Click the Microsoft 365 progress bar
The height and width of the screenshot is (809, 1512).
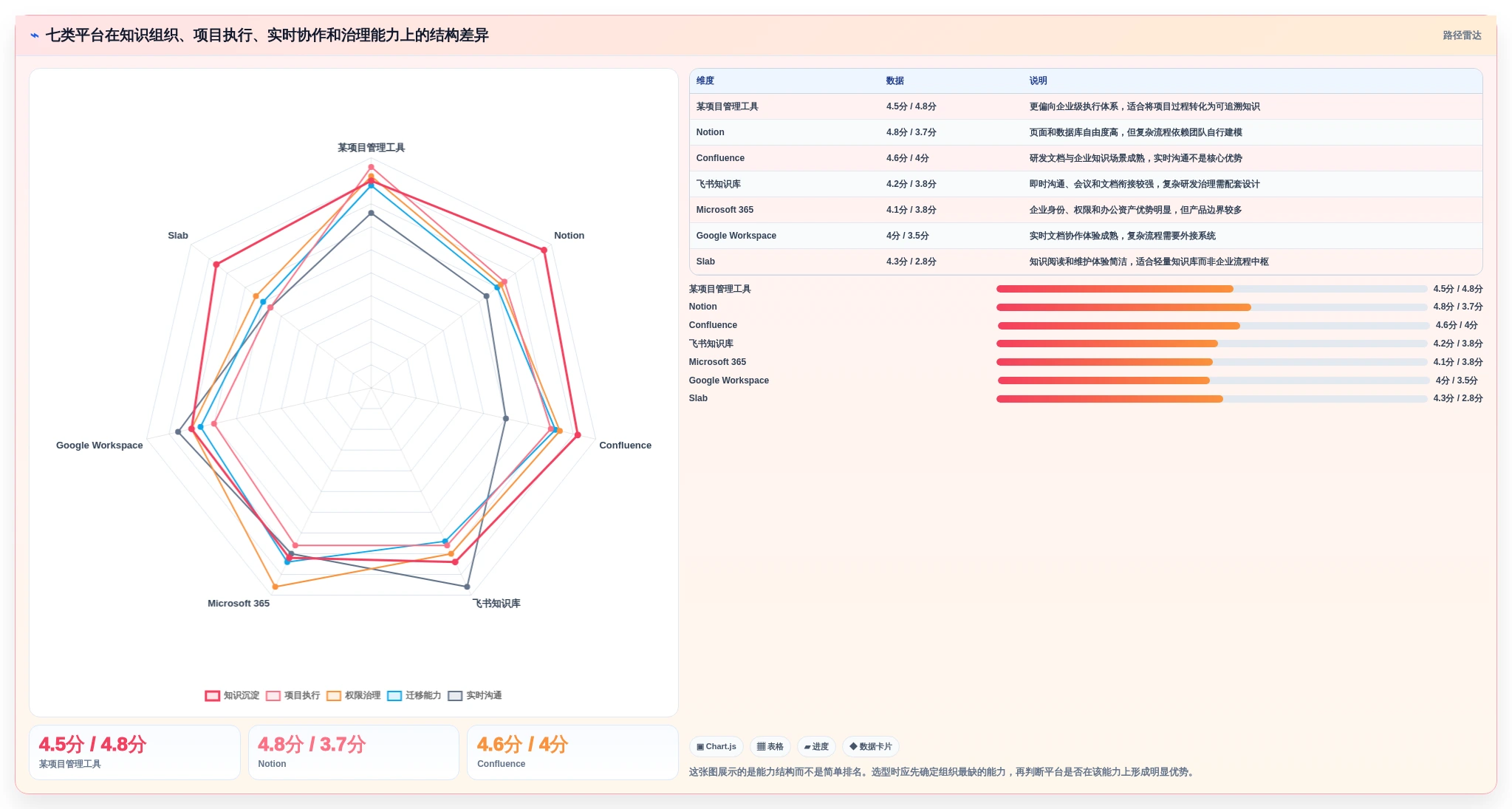1211,362
